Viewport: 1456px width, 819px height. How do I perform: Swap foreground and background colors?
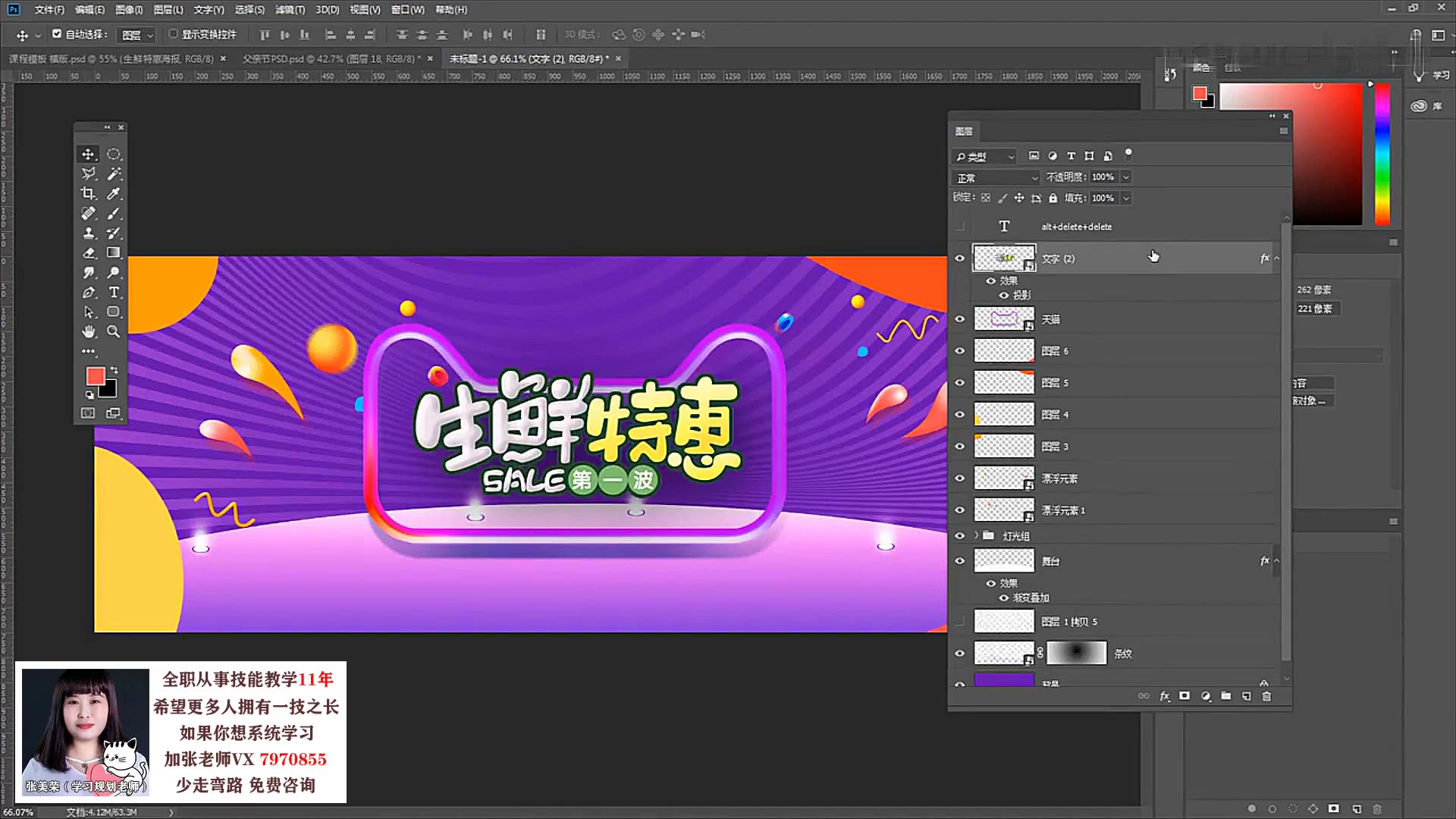(115, 370)
